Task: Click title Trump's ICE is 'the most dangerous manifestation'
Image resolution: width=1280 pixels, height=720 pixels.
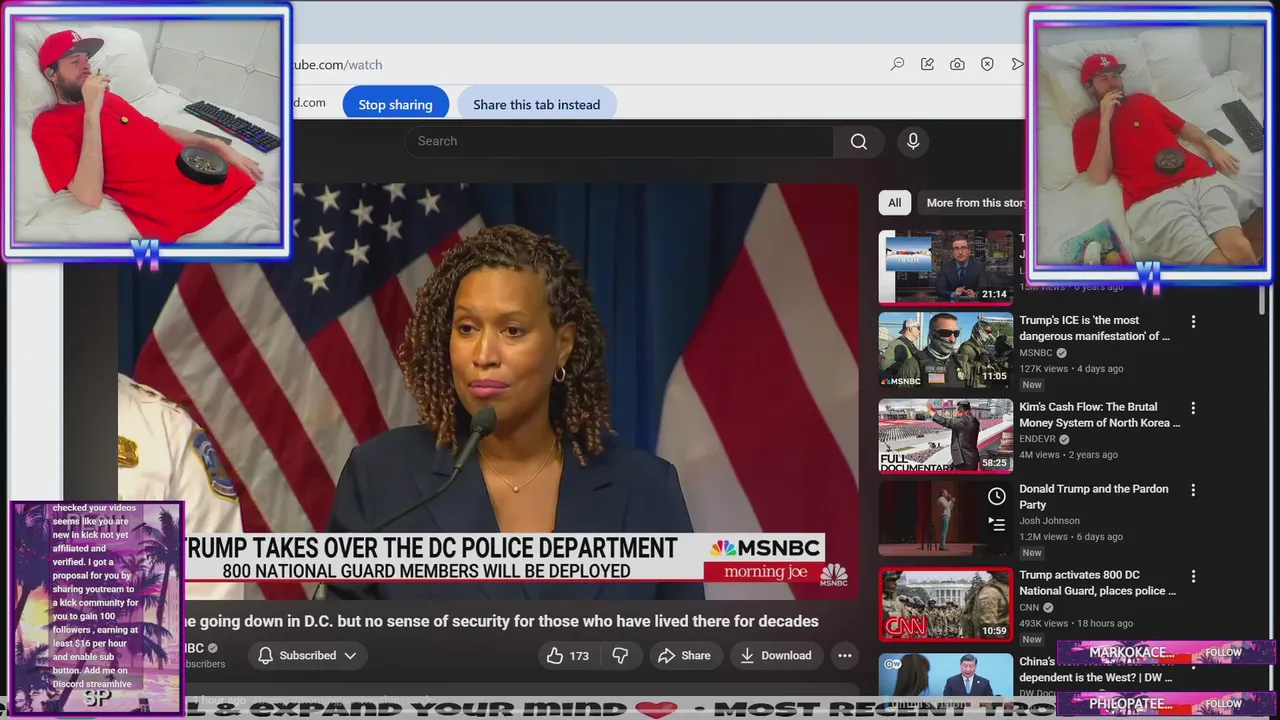Action: pyautogui.click(x=1094, y=329)
